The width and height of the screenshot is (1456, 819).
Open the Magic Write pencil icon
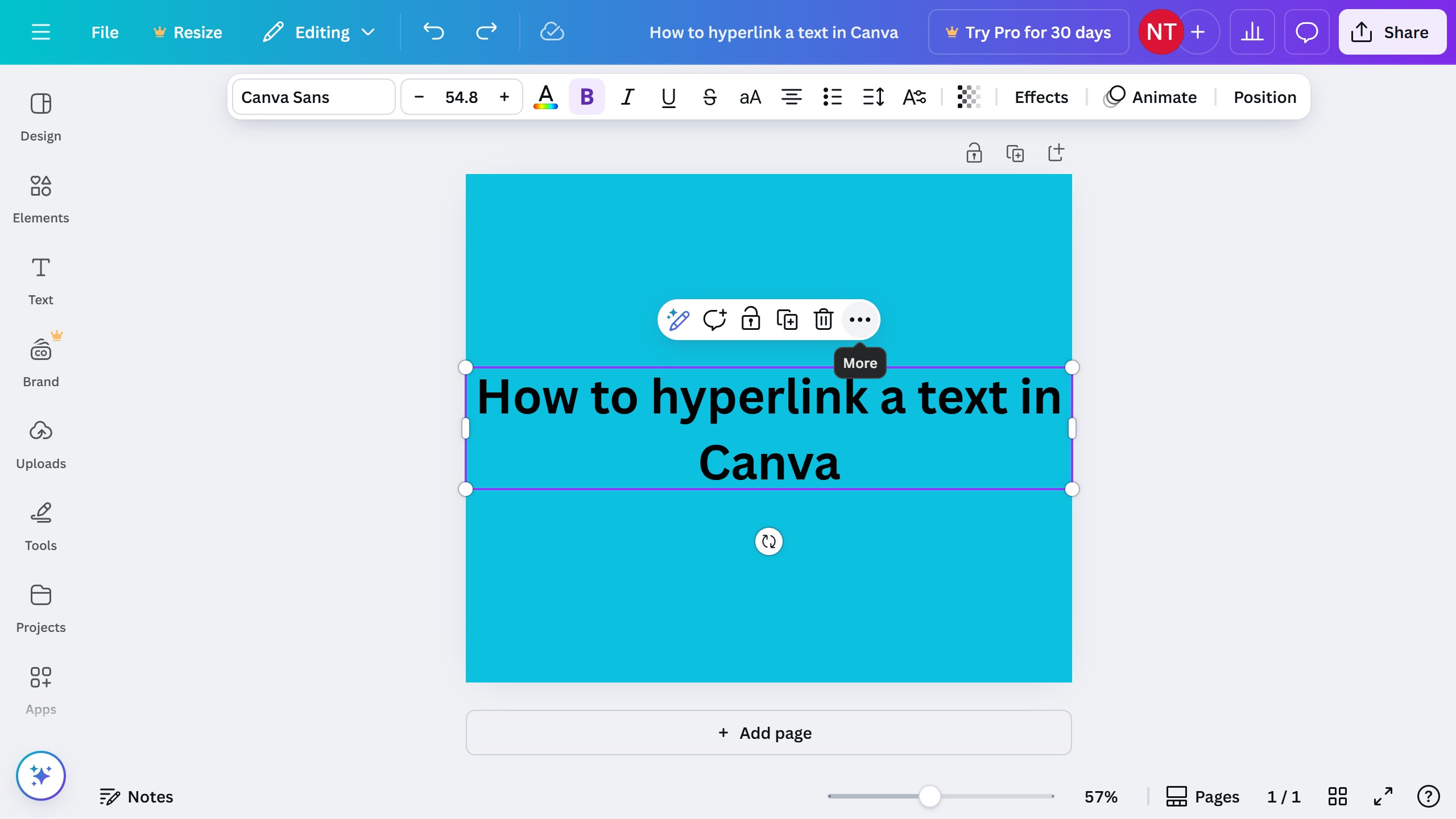click(678, 320)
